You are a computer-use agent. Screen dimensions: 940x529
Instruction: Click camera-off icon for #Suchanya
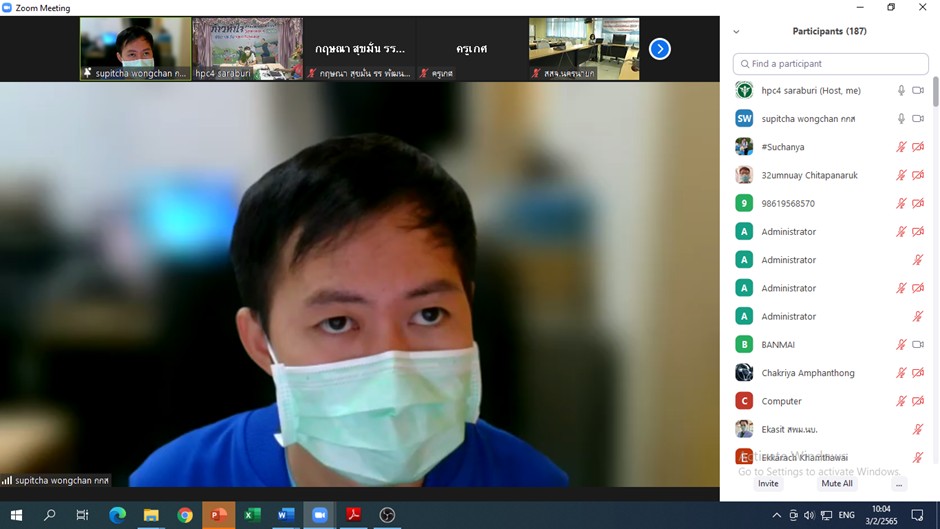918,147
